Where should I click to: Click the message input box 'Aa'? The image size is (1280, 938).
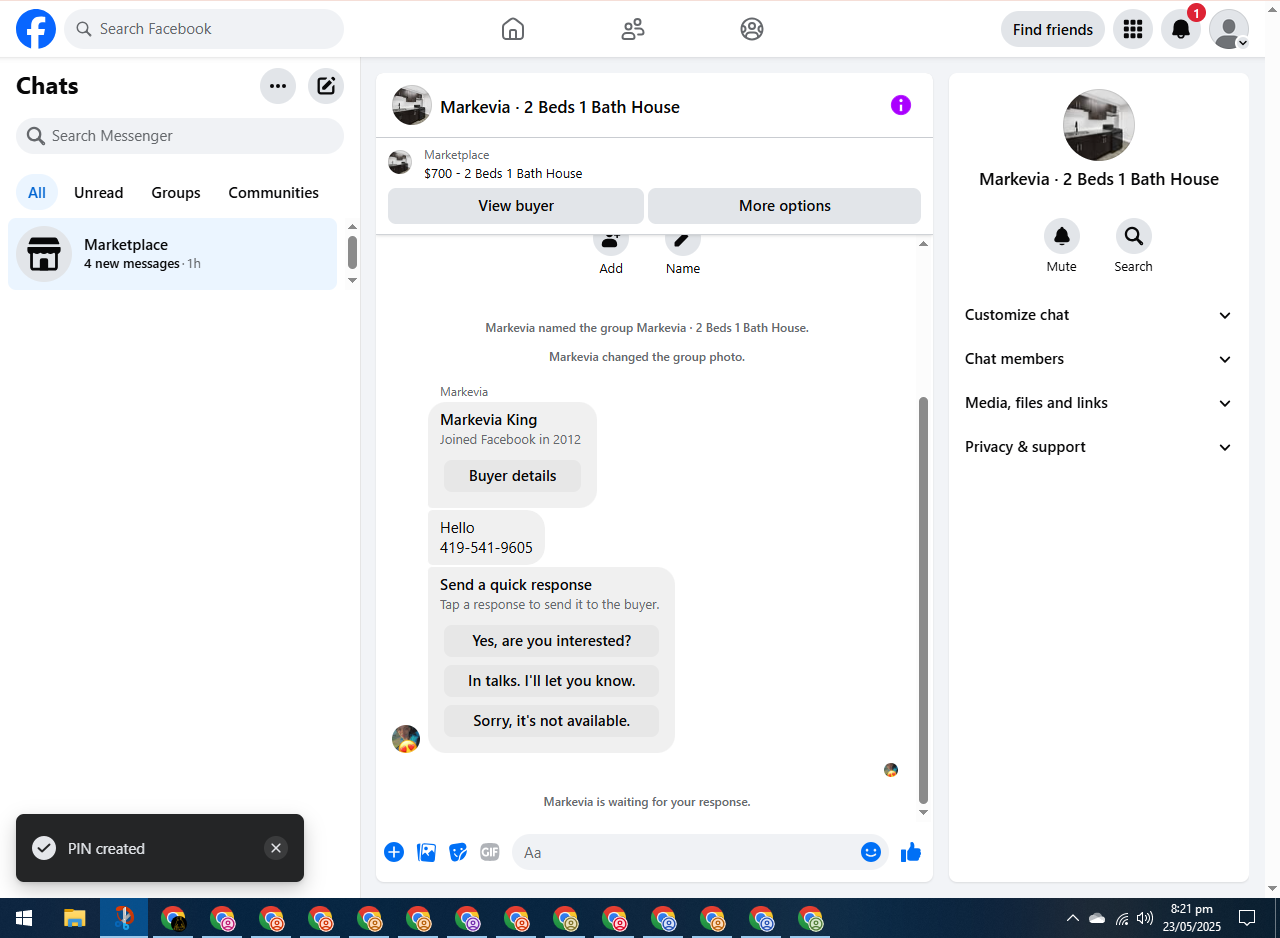(700, 852)
